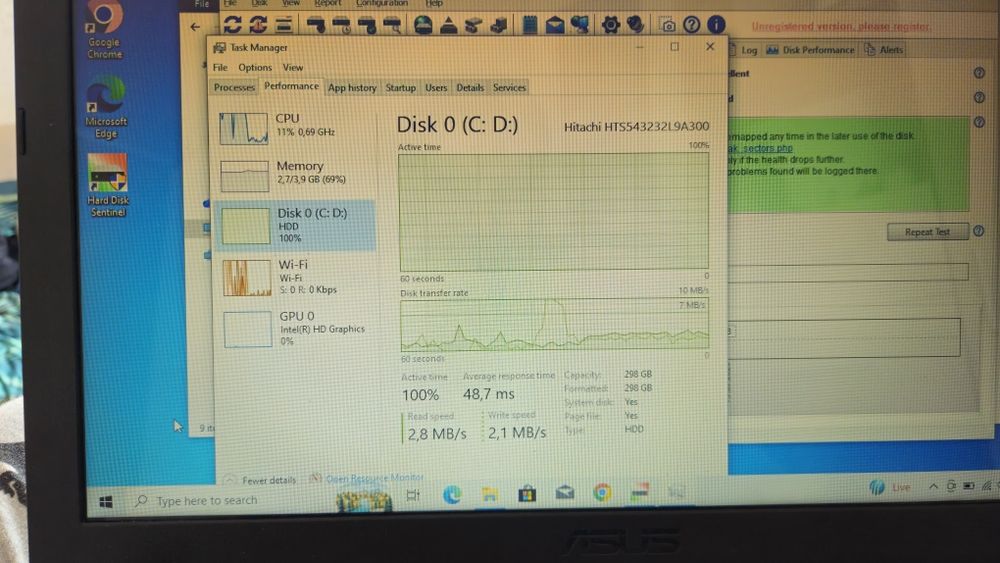Click the Live weather widget in taskbar
1000x563 pixels.
pos(890,488)
